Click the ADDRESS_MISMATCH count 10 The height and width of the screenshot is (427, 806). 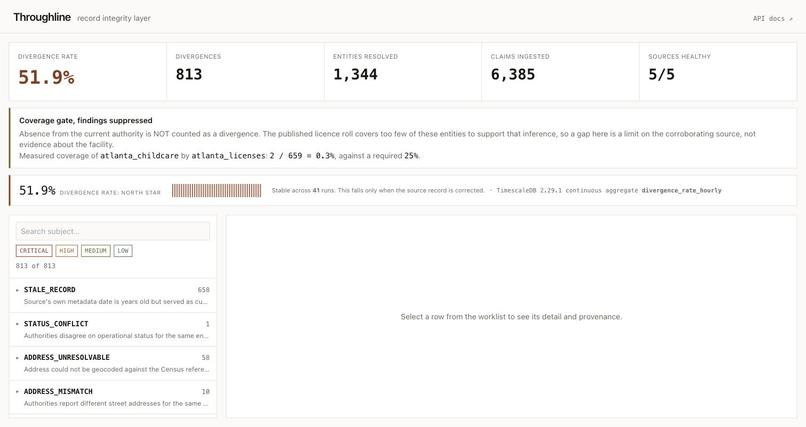click(206, 391)
